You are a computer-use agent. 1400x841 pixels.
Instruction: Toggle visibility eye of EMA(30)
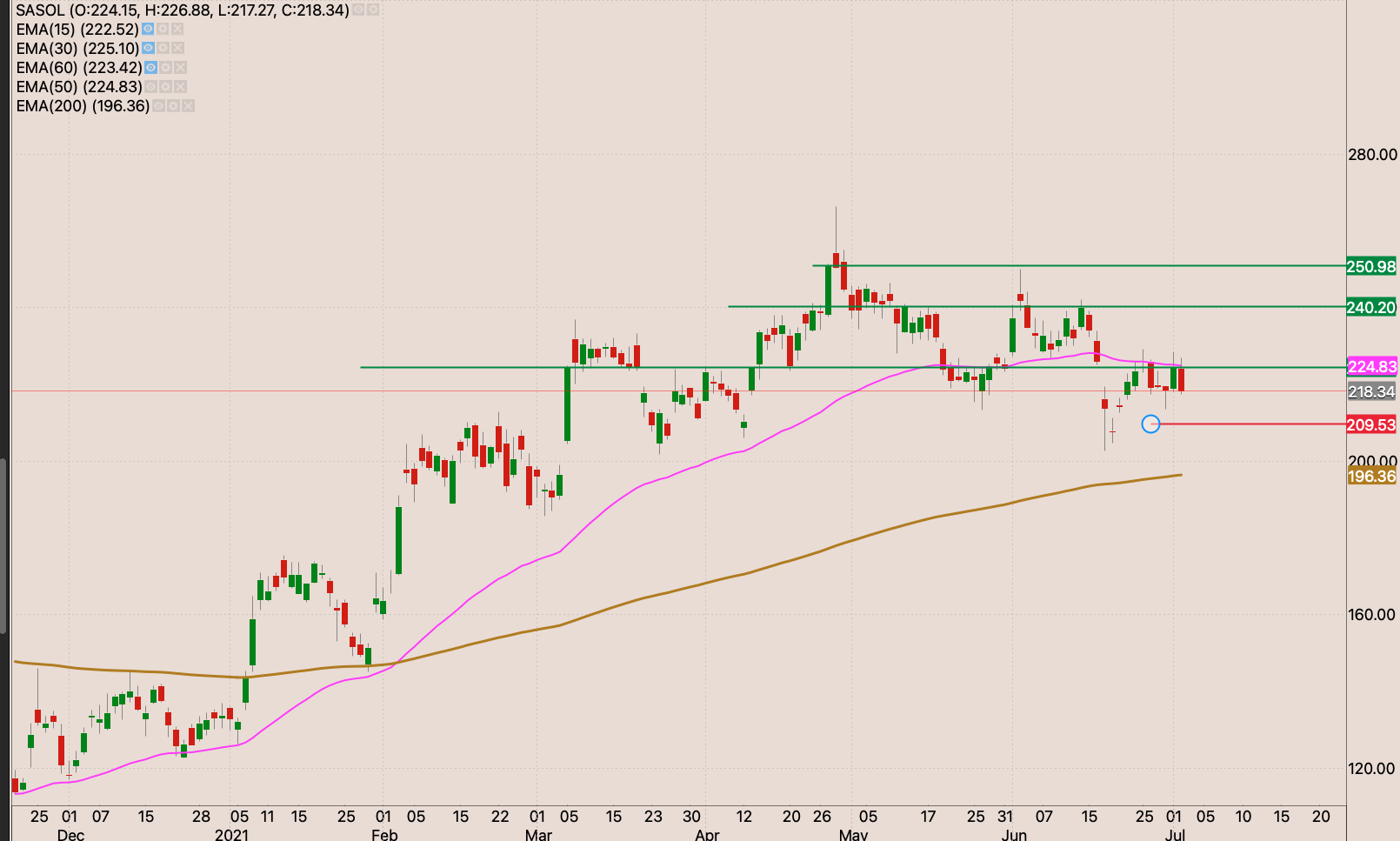(x=148, y=48)
